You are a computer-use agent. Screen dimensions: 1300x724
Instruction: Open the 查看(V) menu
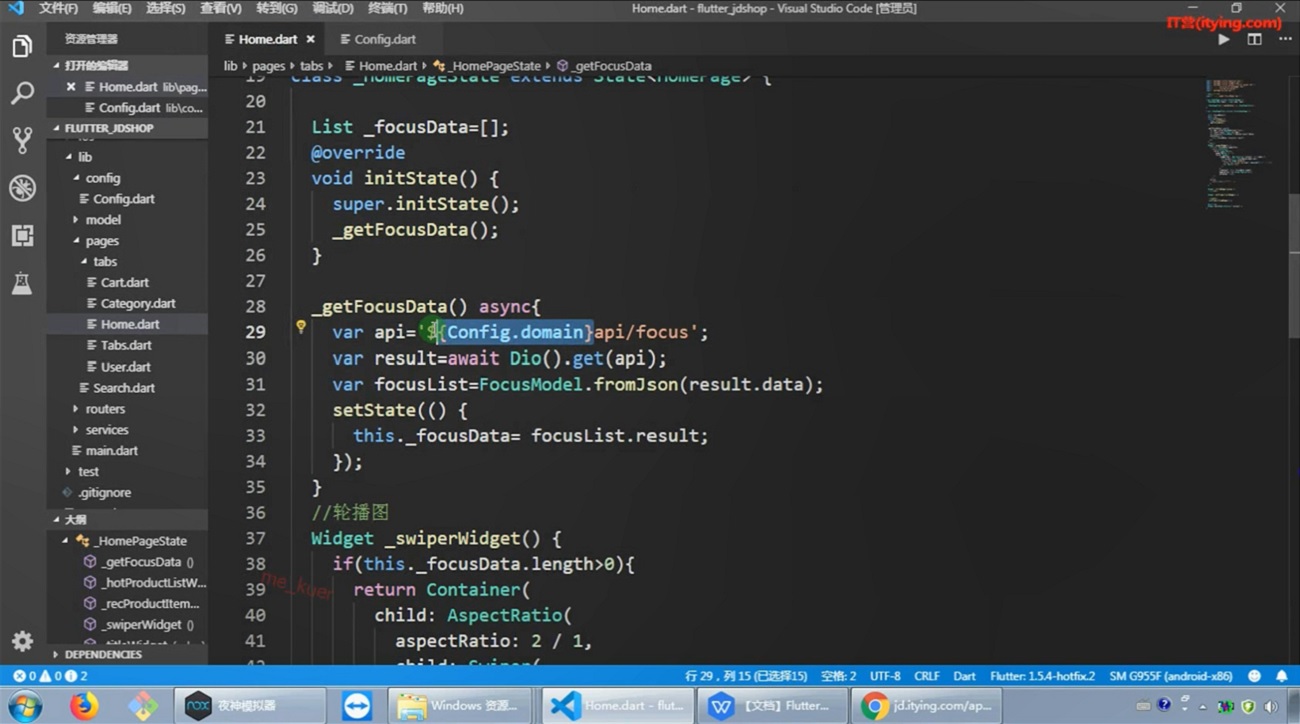coord(220,8)
